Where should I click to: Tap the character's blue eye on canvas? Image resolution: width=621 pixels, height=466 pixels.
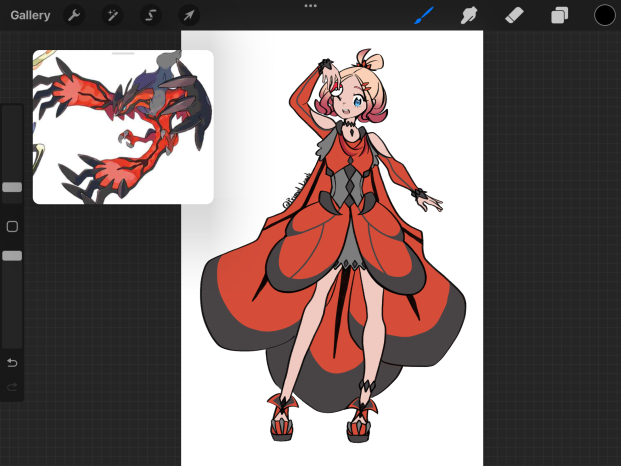click(358, 100)
